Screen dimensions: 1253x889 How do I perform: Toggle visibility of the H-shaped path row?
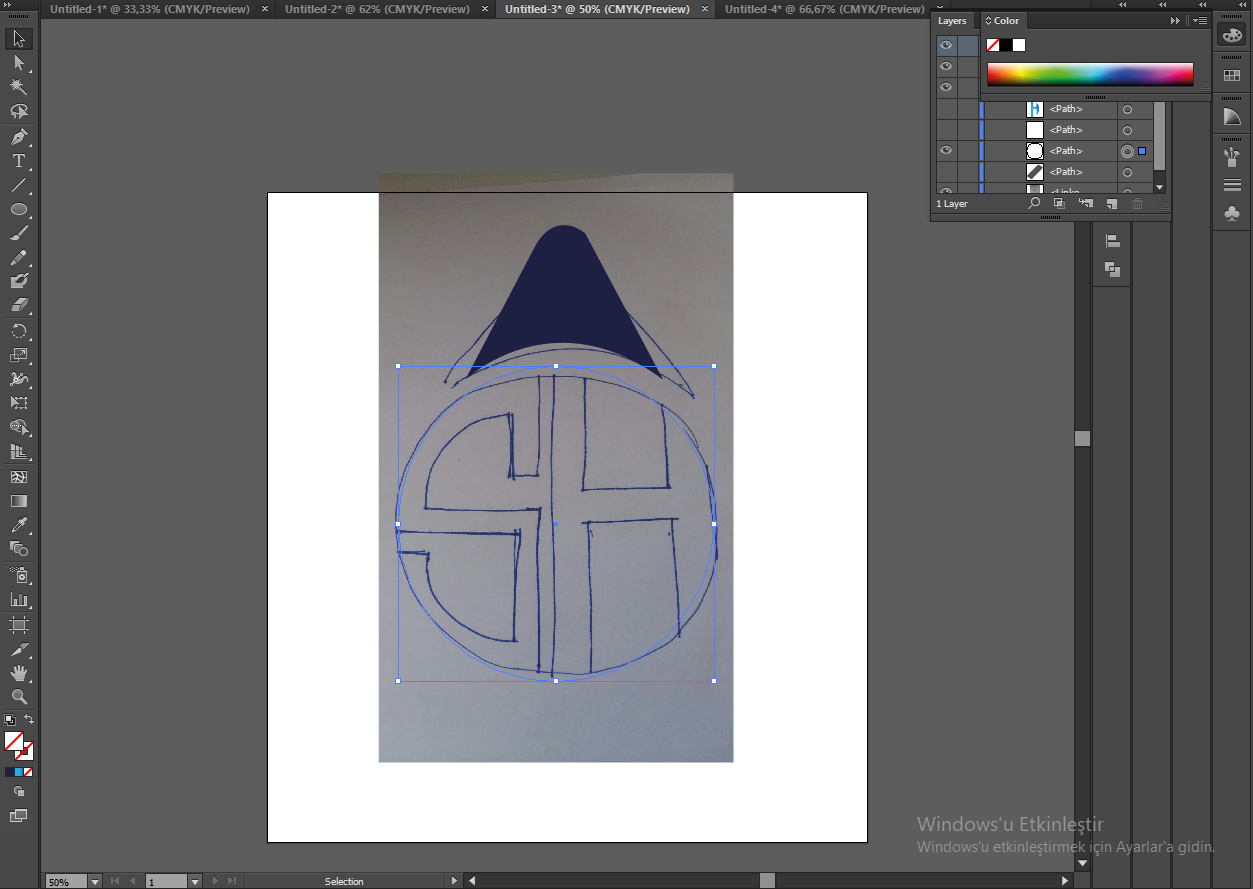[x=945, y=109]
